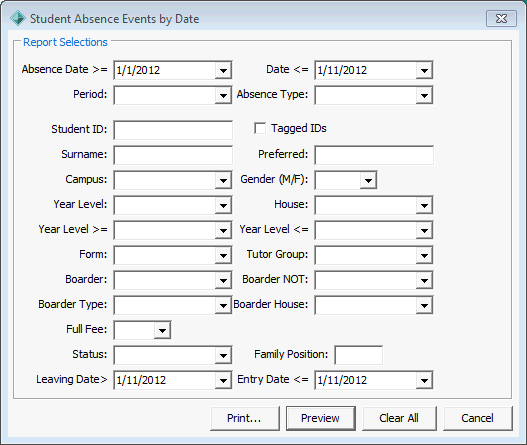Select the Gender (M/F) dropdown arrow
This screenshot has width=527, height=445.
pos(368,180)
